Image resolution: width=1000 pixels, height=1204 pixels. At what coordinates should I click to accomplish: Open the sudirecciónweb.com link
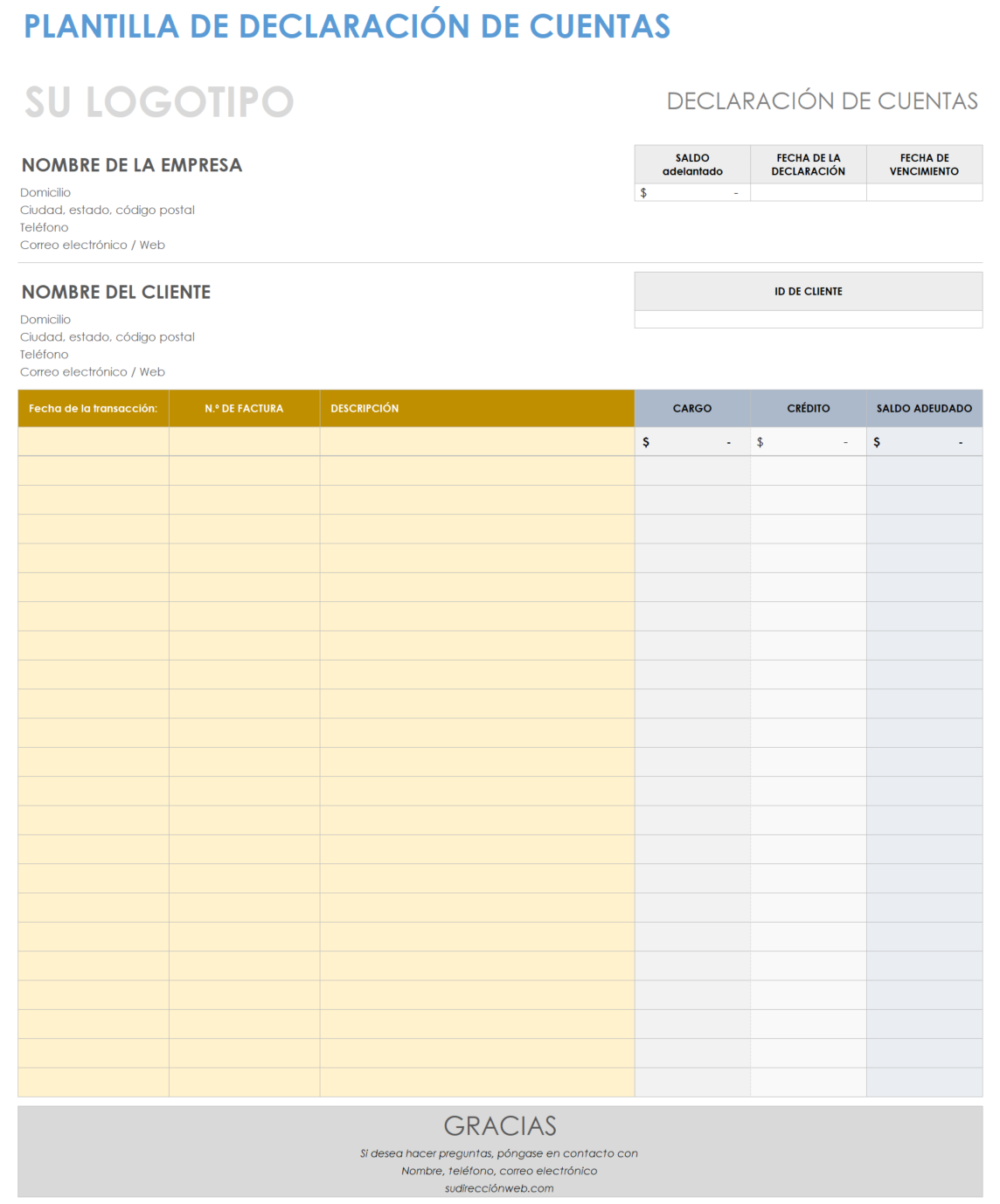click(x=499, y=1187)
